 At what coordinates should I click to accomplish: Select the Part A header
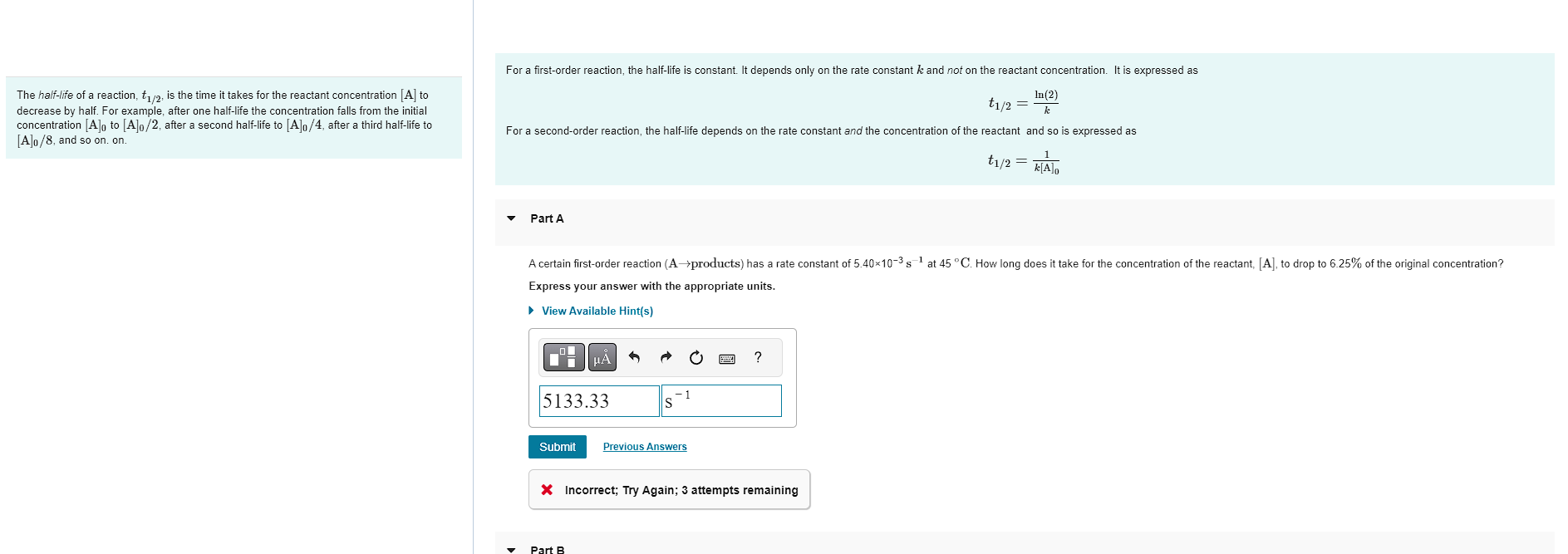click(x=546, y=218)
